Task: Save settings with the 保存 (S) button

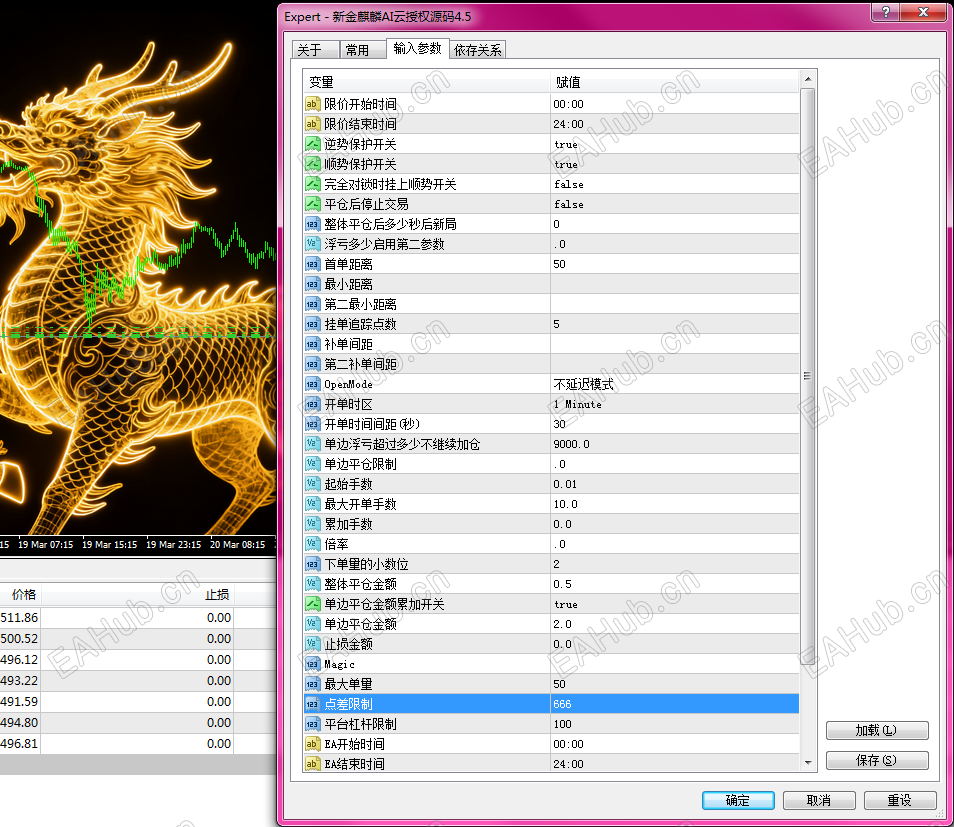Action: (877, 760)
